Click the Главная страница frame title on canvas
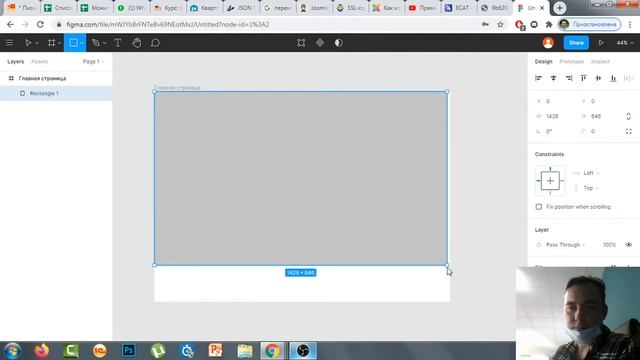Image resolution: width=640 pixels, height=360 pixels. 178,88
